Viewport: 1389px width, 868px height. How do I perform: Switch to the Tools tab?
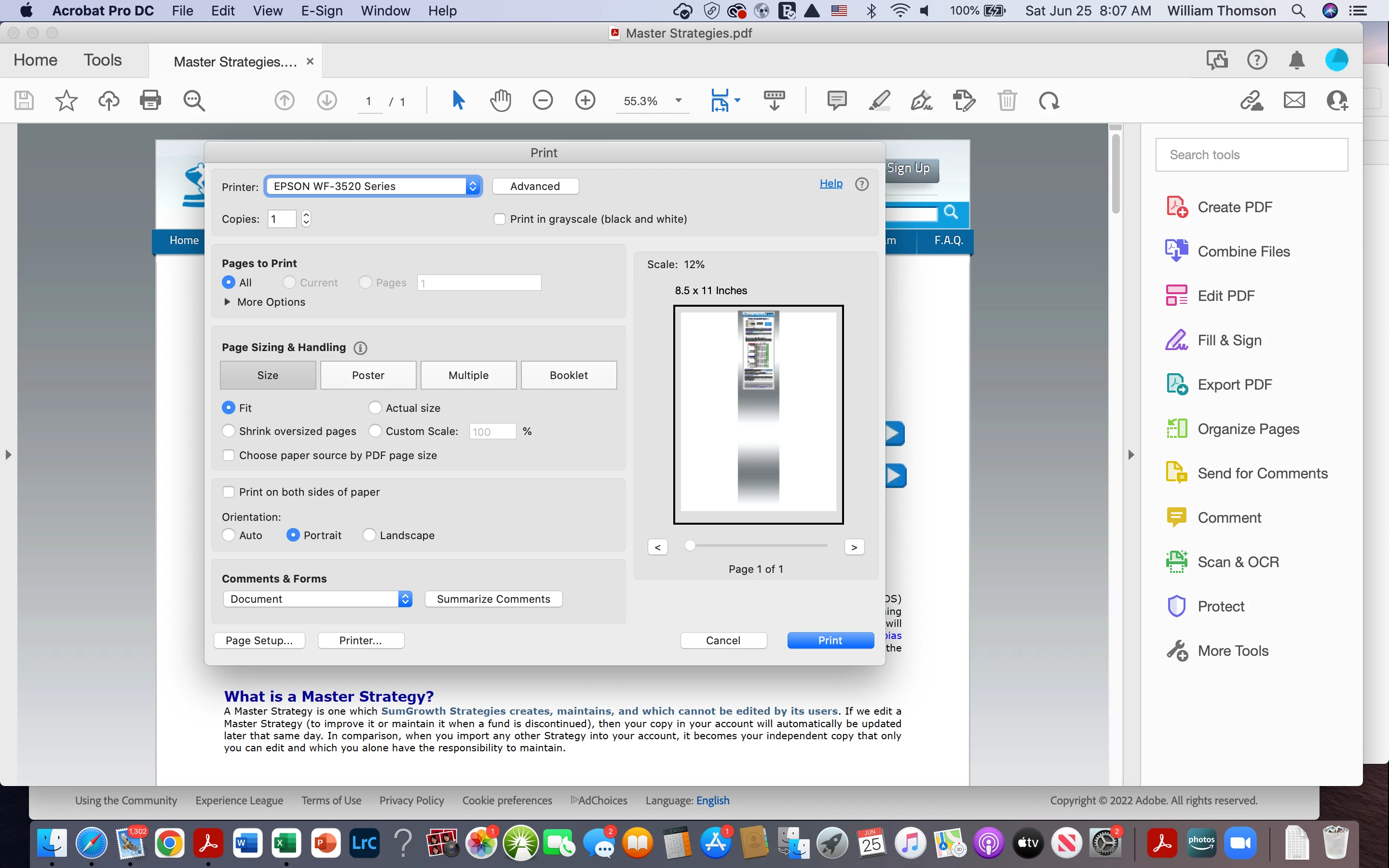pyautogui.click(x=102, y=60)
